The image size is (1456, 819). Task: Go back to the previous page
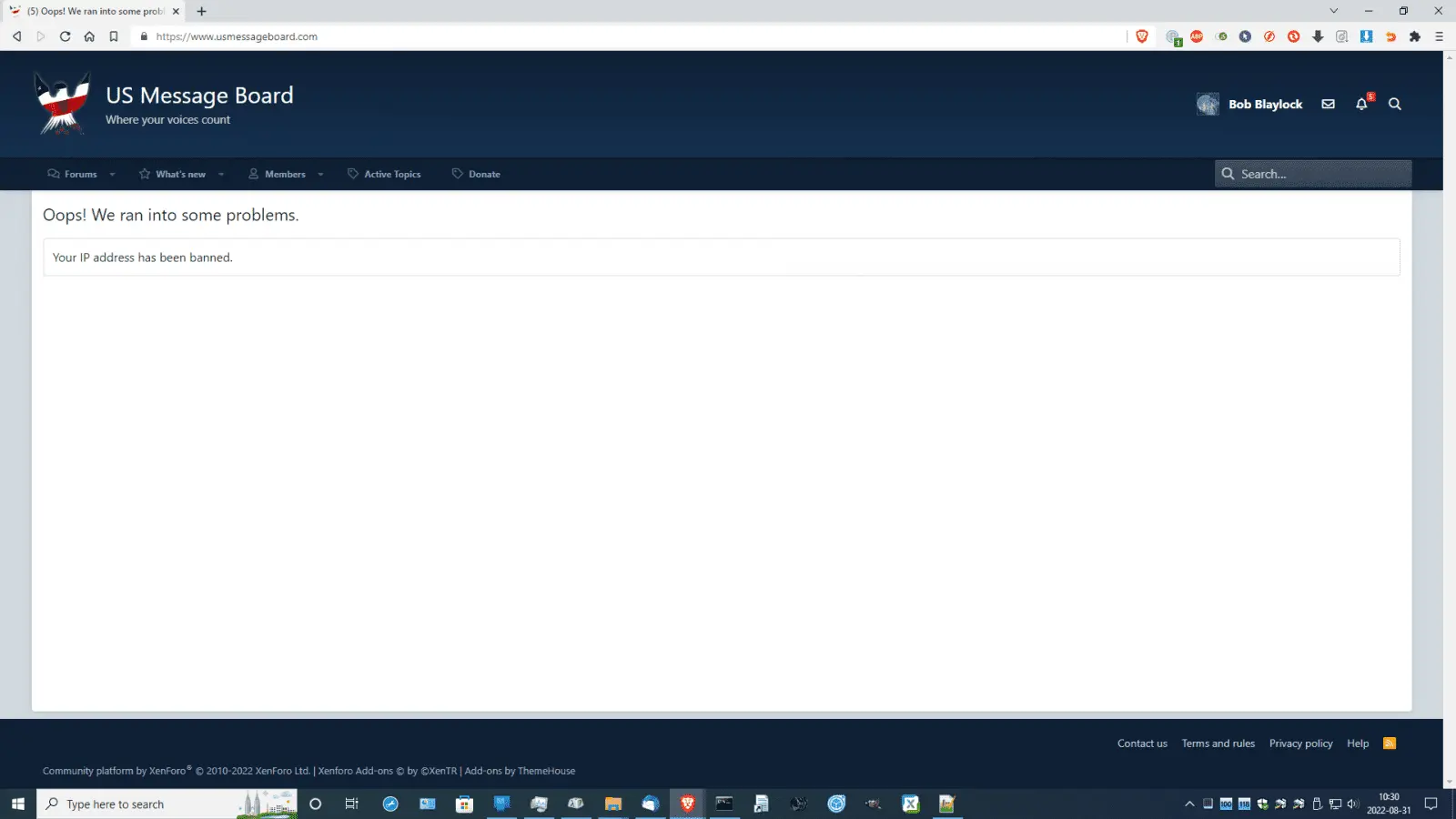(16, 36)
